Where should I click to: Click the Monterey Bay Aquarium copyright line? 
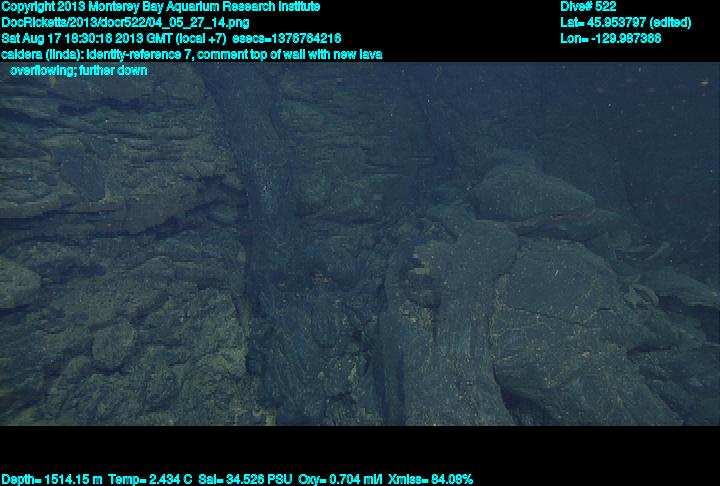point(161,7)
